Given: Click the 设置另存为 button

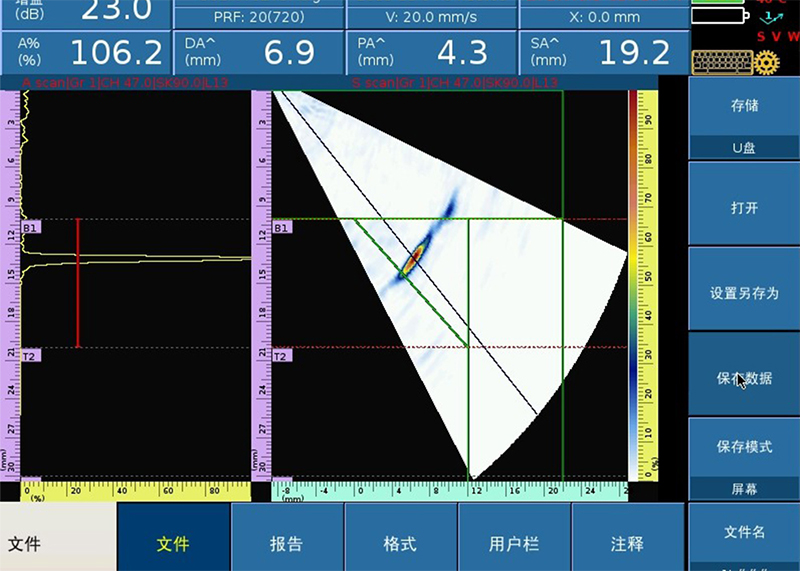Looking at the screenshot, I should click(x=744, y=289).
